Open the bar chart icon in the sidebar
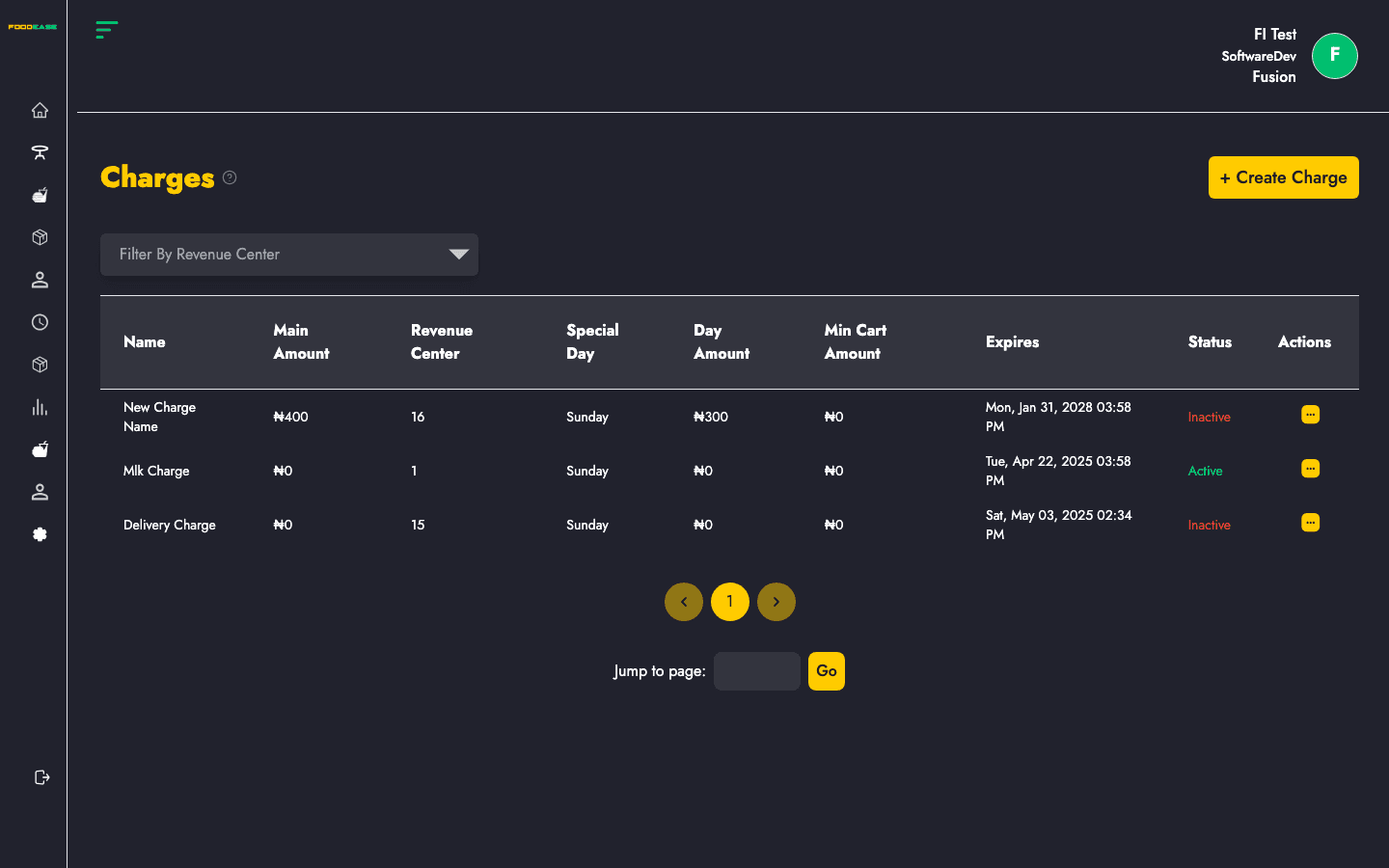 pyautogui.click(x=40, y=407)
